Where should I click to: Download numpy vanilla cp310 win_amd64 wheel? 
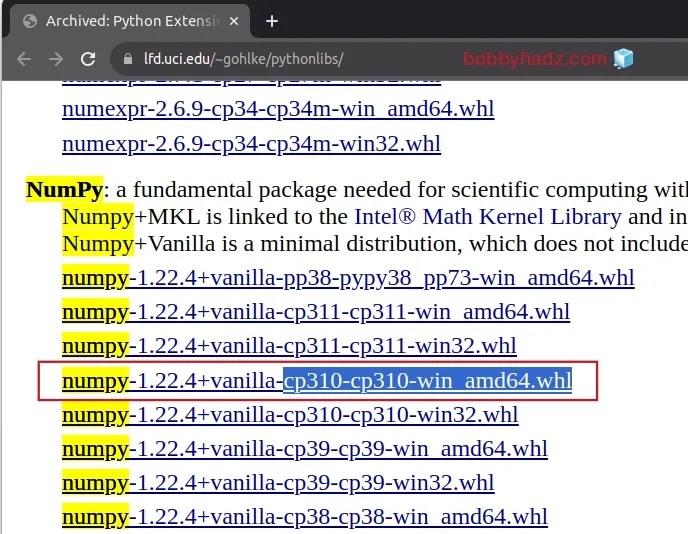click(x=317, y=380)
